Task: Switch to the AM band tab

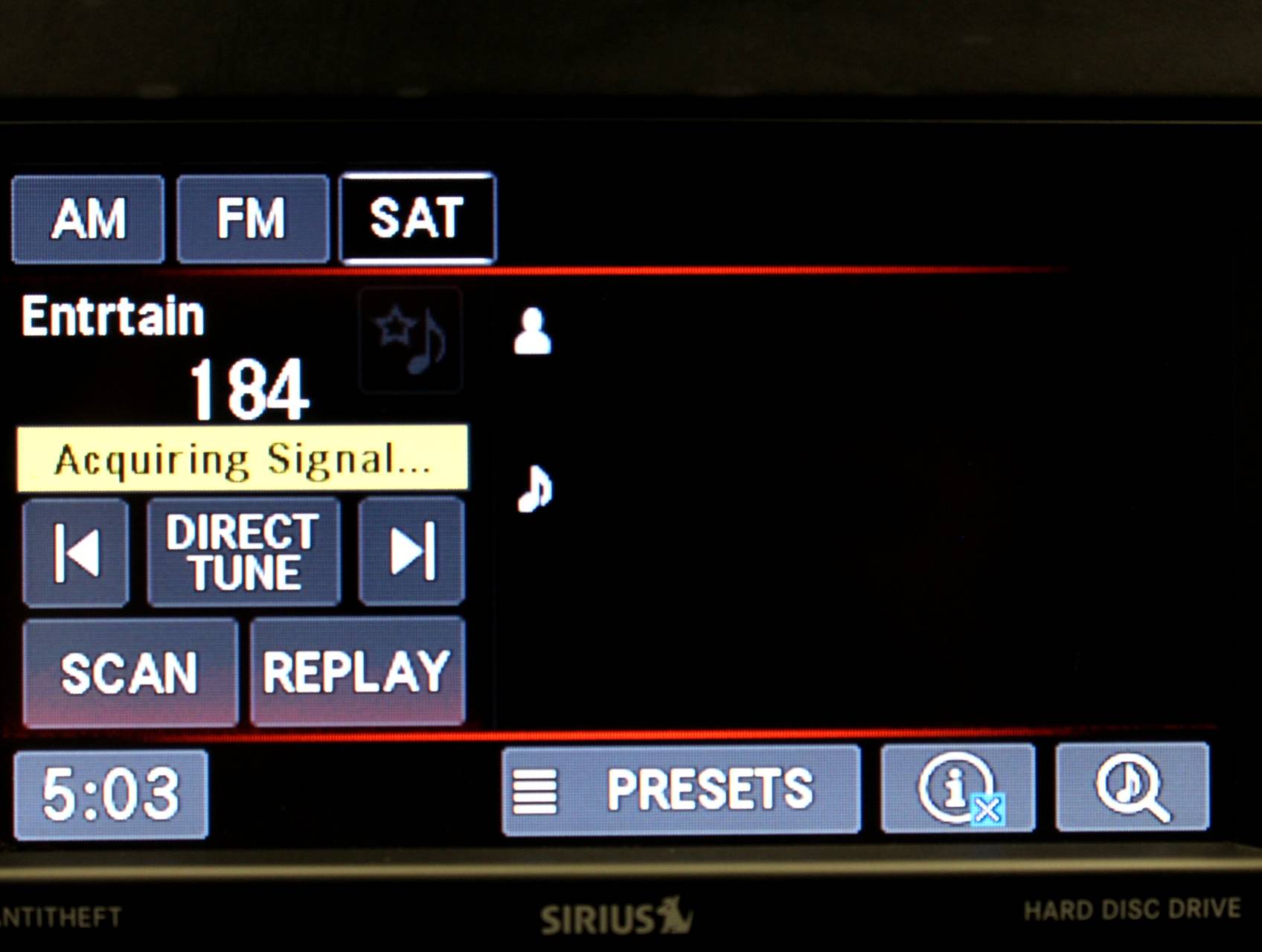Action: (x=89, y=219)
